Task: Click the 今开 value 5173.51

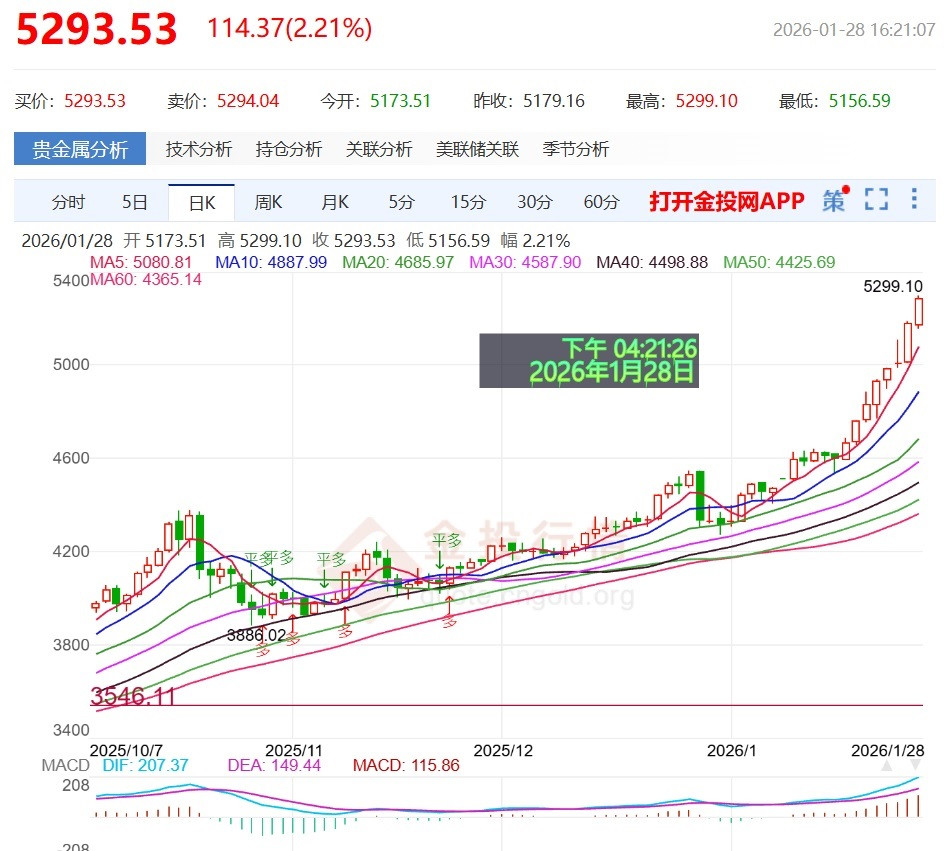Action: (400, 101)
